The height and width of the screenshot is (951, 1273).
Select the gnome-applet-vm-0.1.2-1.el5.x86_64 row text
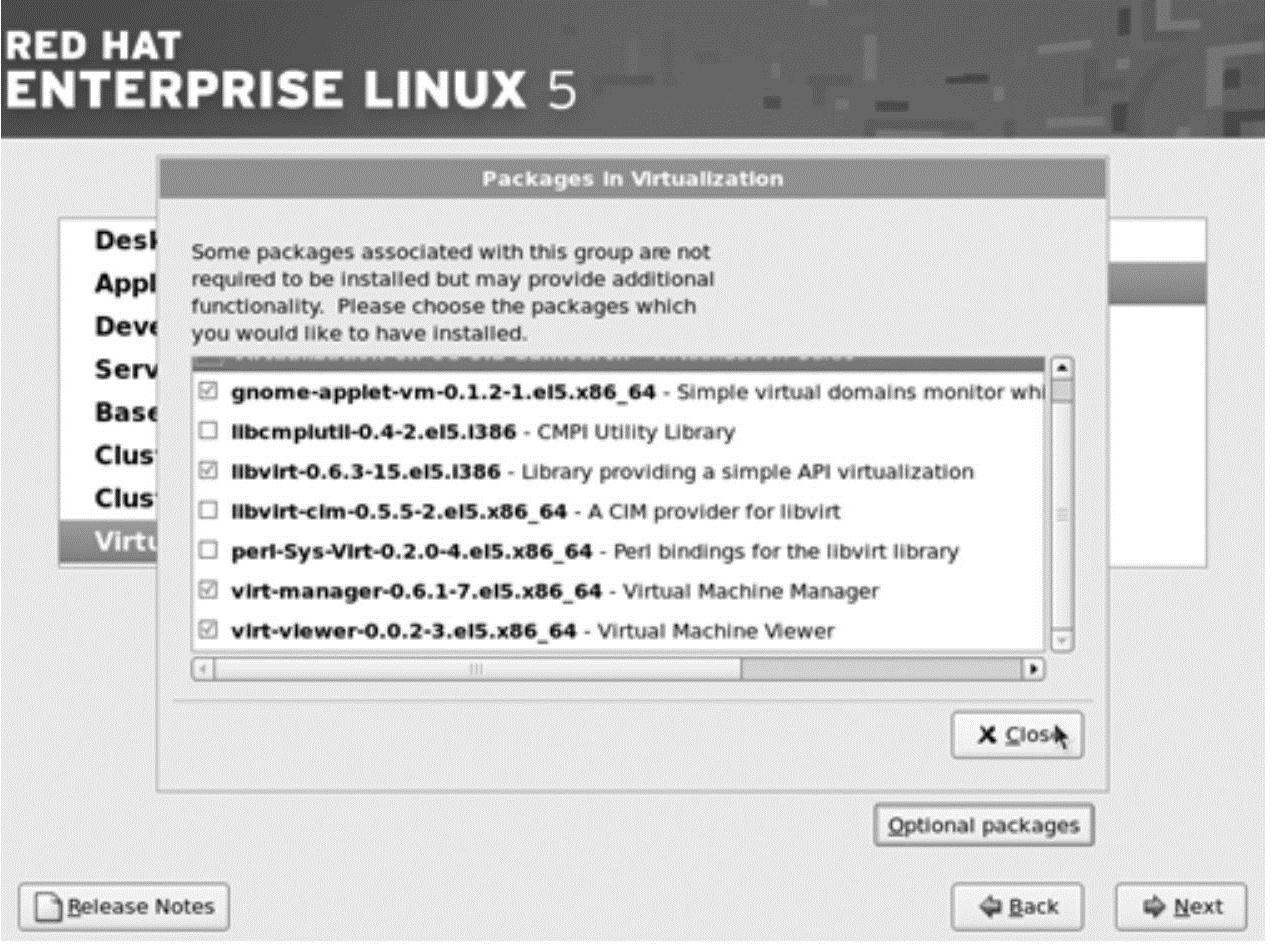coord(443,392)
